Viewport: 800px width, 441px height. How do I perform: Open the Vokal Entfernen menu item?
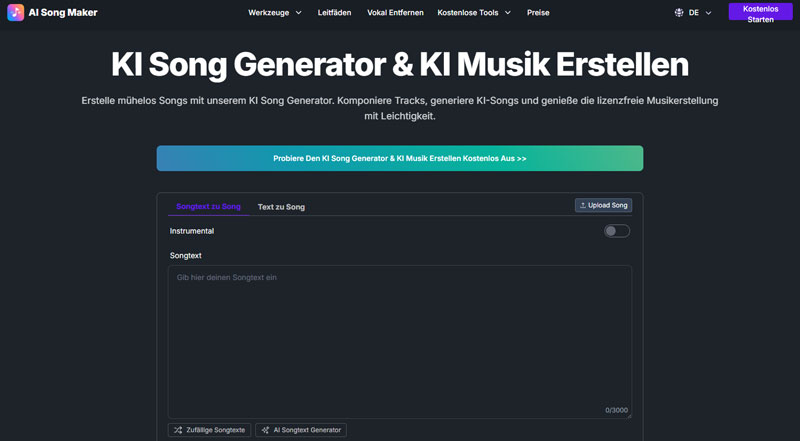tap(395, 13)
